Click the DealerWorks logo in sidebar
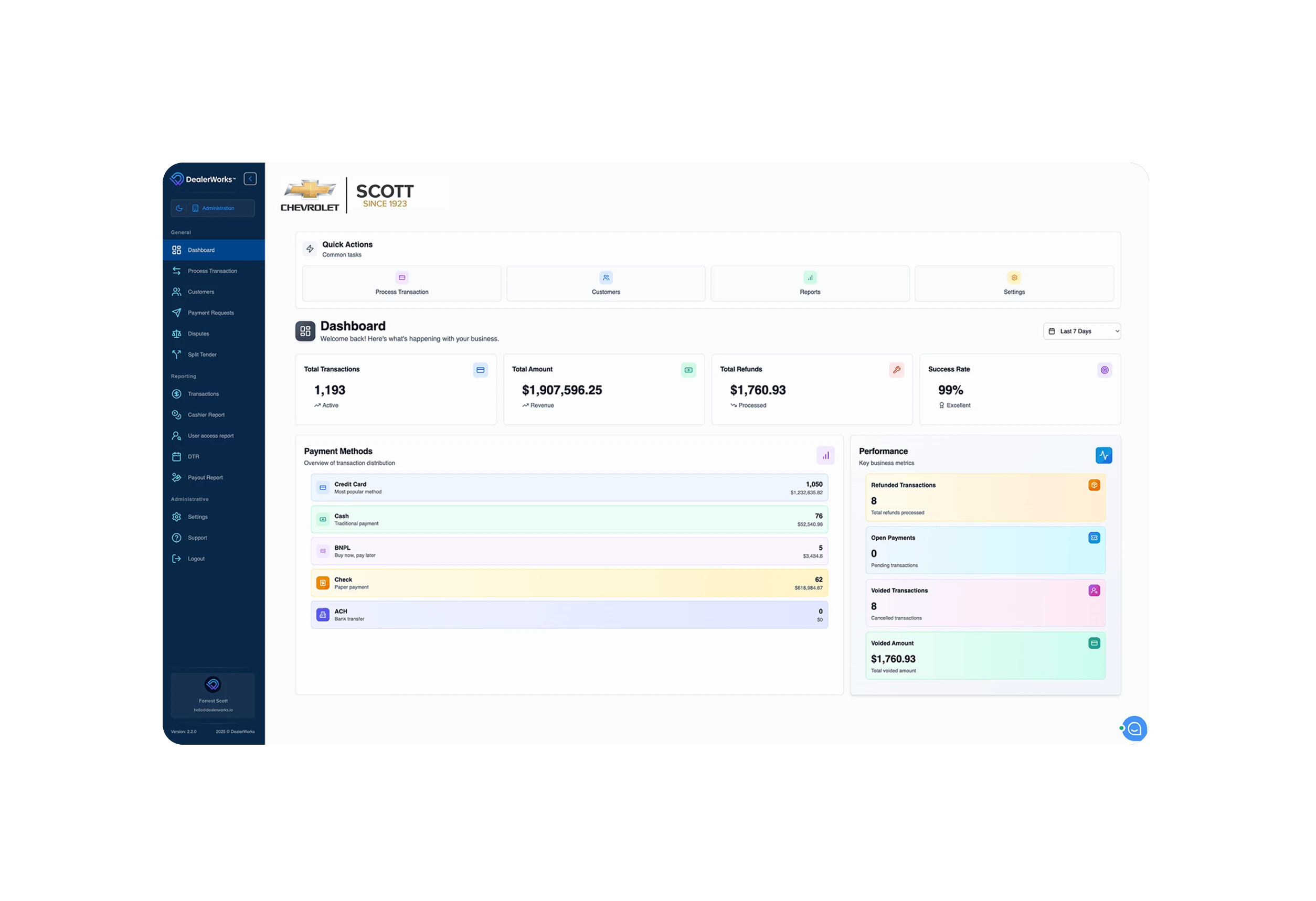The width and height of the screenshot is (1316, 901). [203, 179]
